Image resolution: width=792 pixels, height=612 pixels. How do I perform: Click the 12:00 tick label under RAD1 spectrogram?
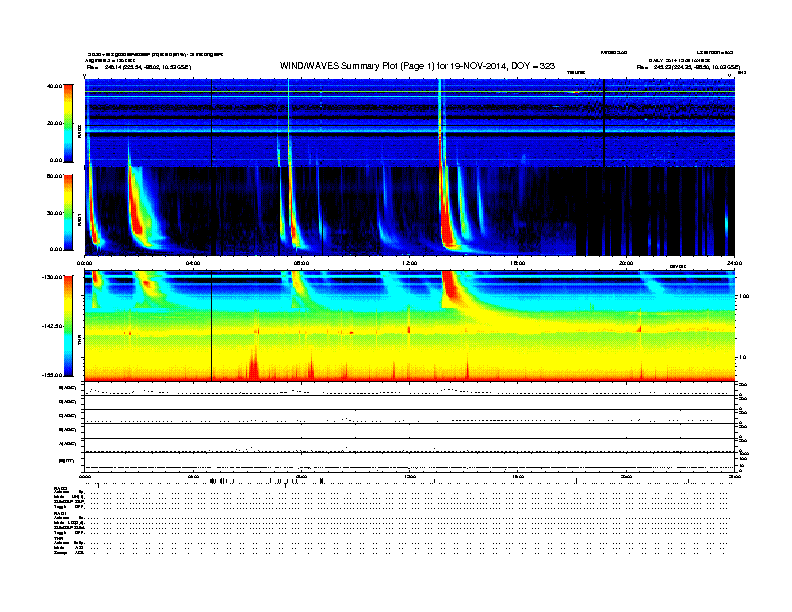[x=410, y=263]
